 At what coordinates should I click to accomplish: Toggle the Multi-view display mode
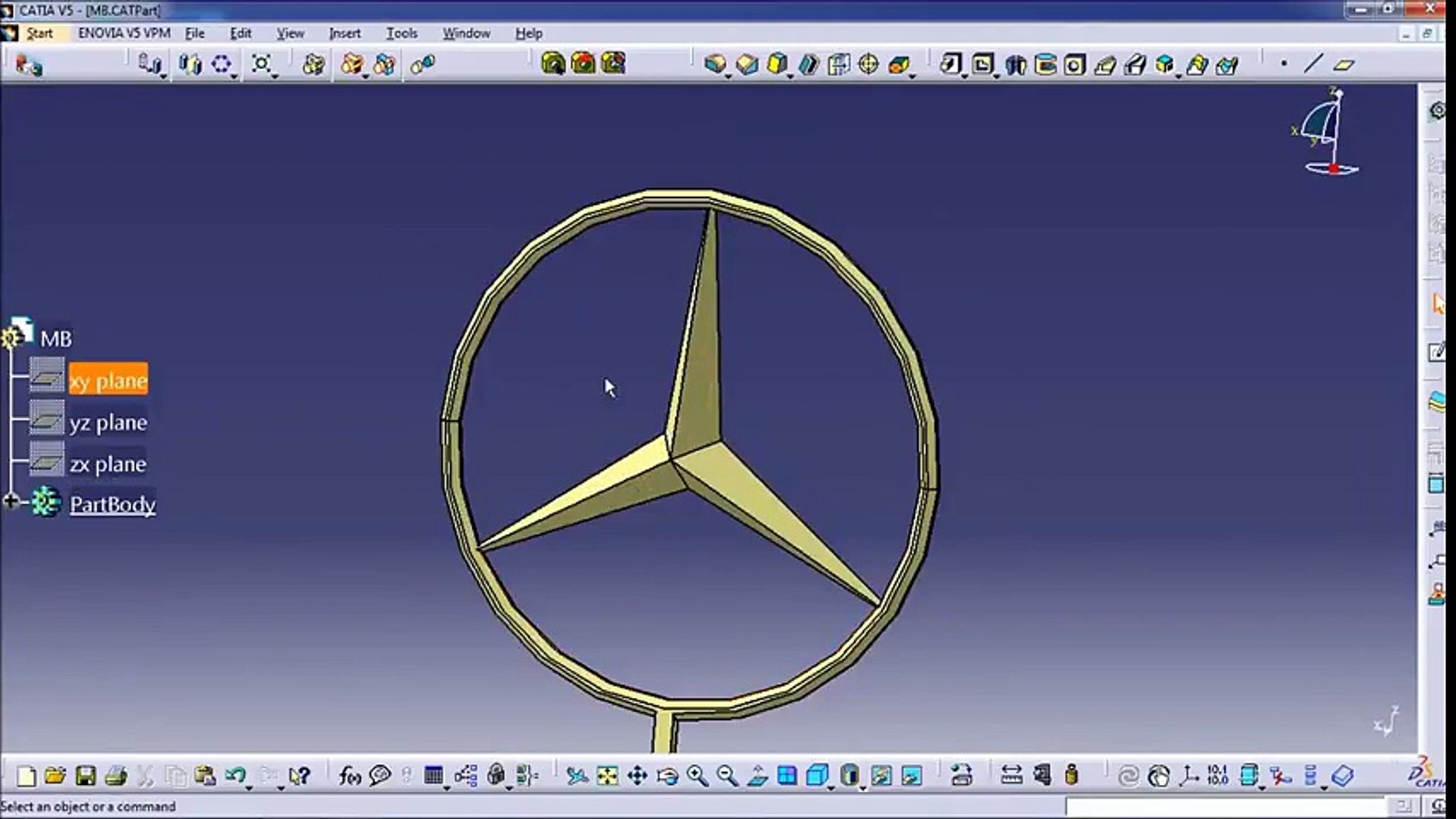pyautogui.click(x=788, y=777)
